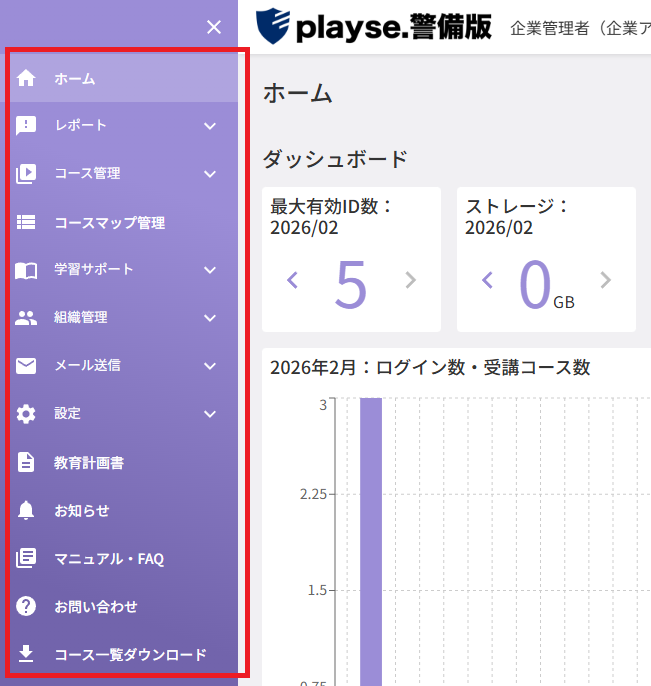Expand the 組織管理 menu chevron

210,318
